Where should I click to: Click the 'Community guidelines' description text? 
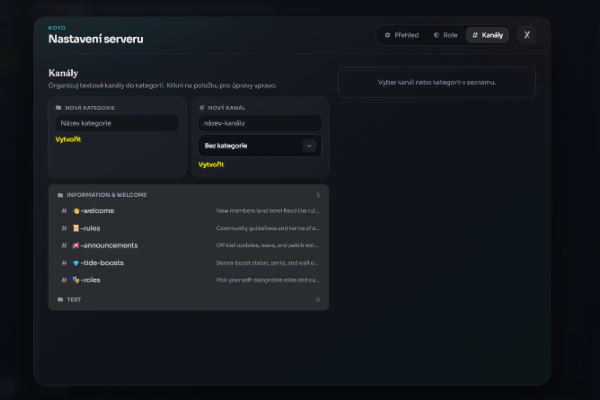[x=267, y=228]
